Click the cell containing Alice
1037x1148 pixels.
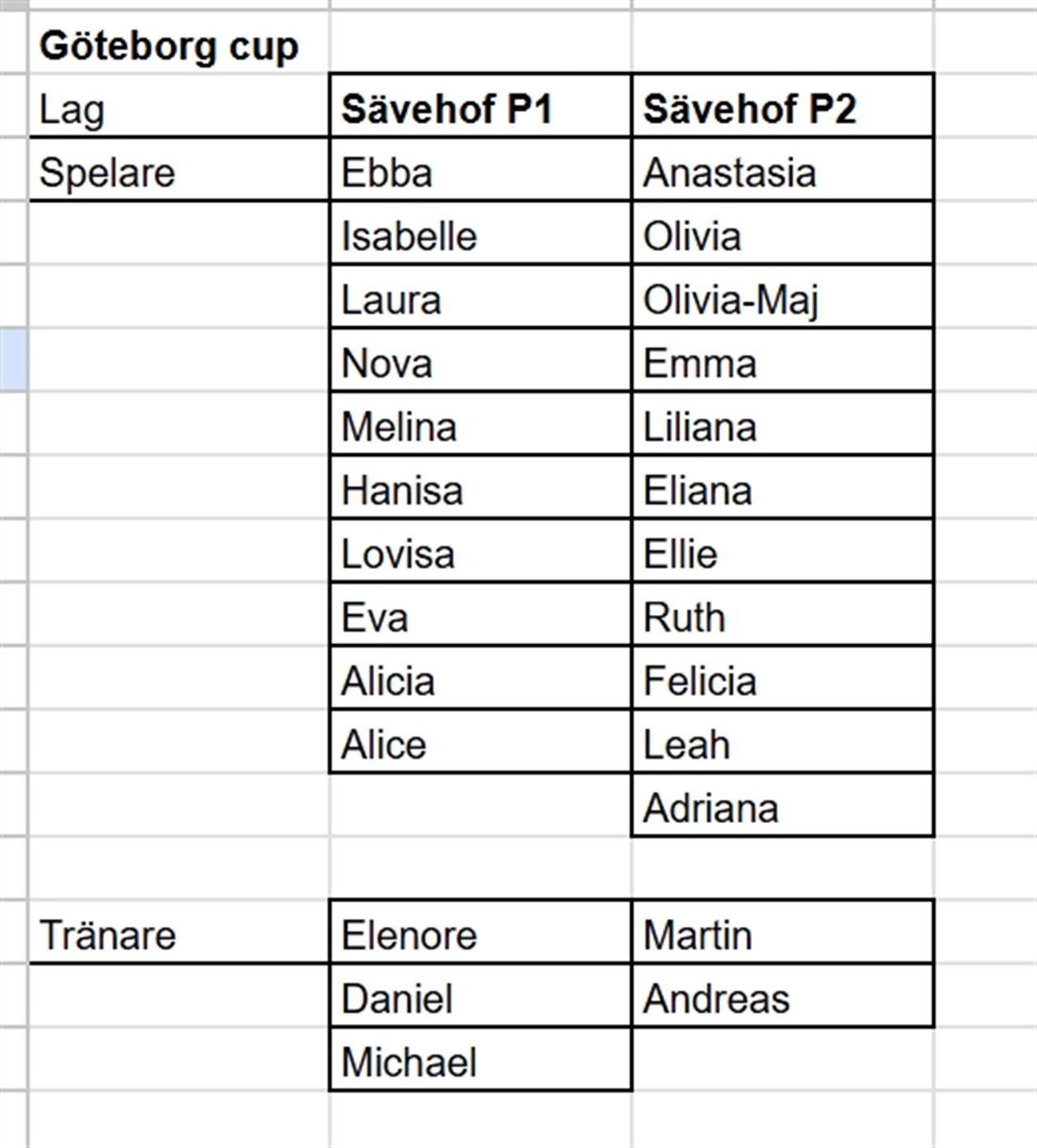(480, 742)
